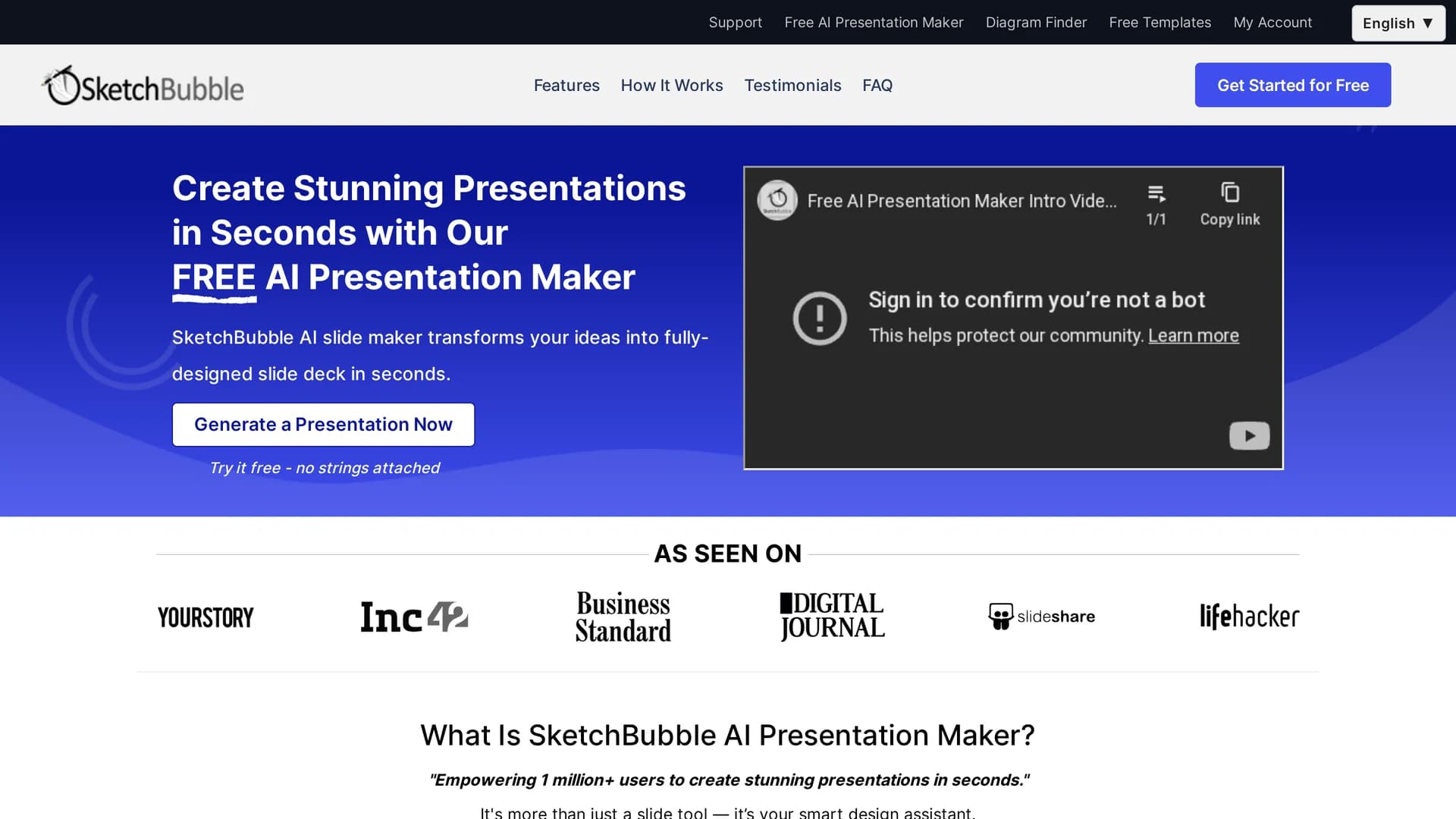Open the English language dropdown
Viewport: 1456px width, 819px height.
1398,23
